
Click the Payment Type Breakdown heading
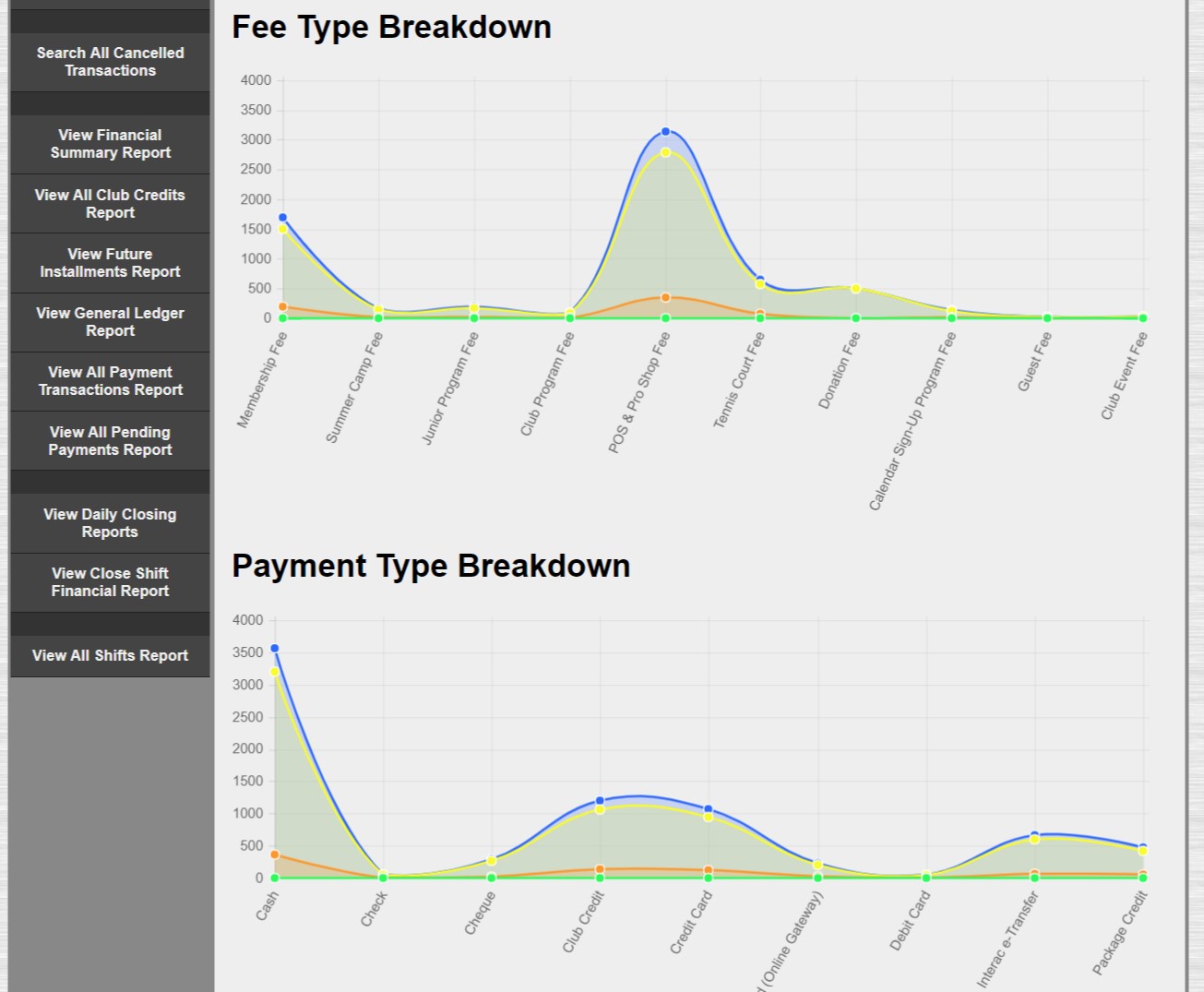pos(431,566)
